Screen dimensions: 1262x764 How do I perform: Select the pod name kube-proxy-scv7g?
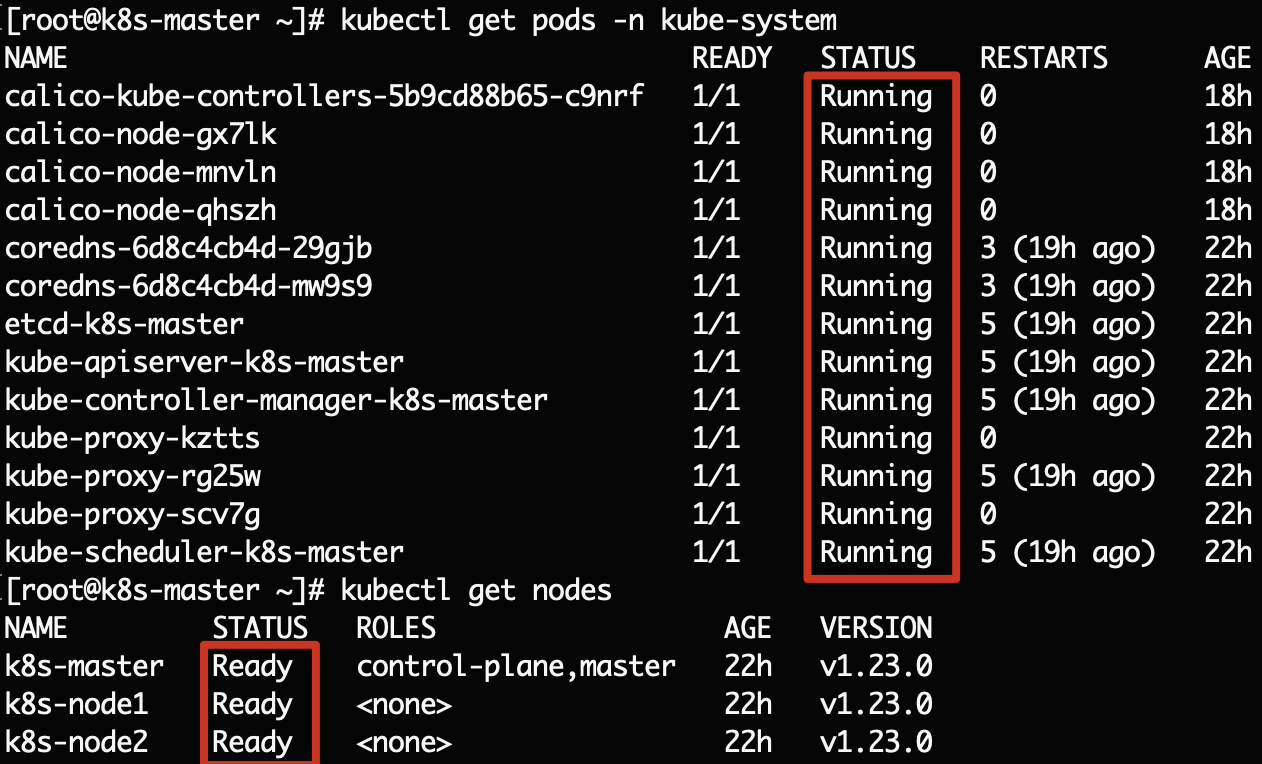(x=133, y=514)
